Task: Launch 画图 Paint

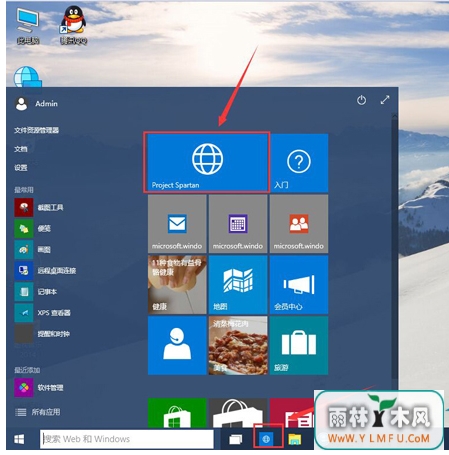Action: coord(33,250)
